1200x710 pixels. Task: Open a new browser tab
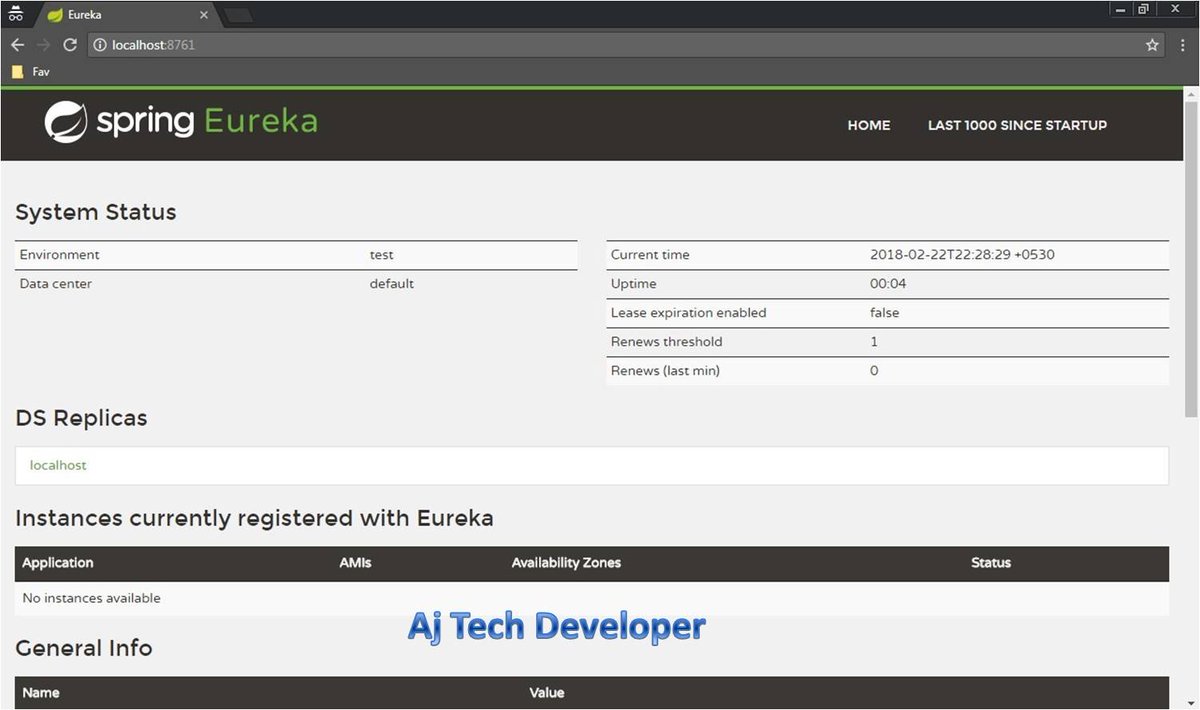coord(237,14)
